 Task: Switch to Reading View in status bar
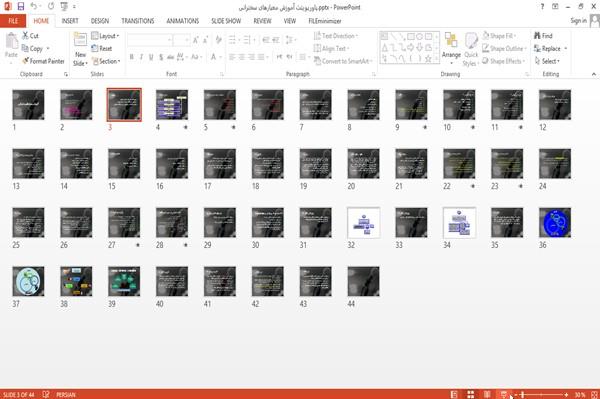[487, 394]
